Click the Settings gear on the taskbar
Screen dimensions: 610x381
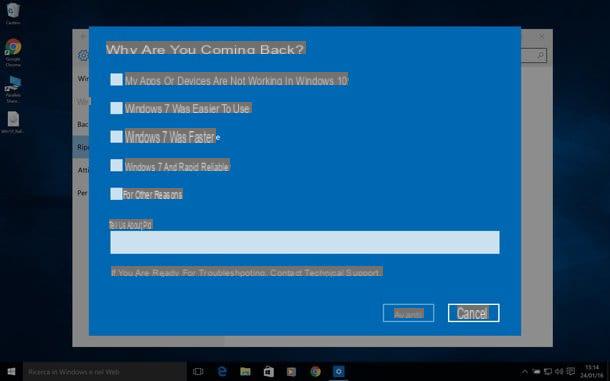pyautogui.click(x=339, y=372)
